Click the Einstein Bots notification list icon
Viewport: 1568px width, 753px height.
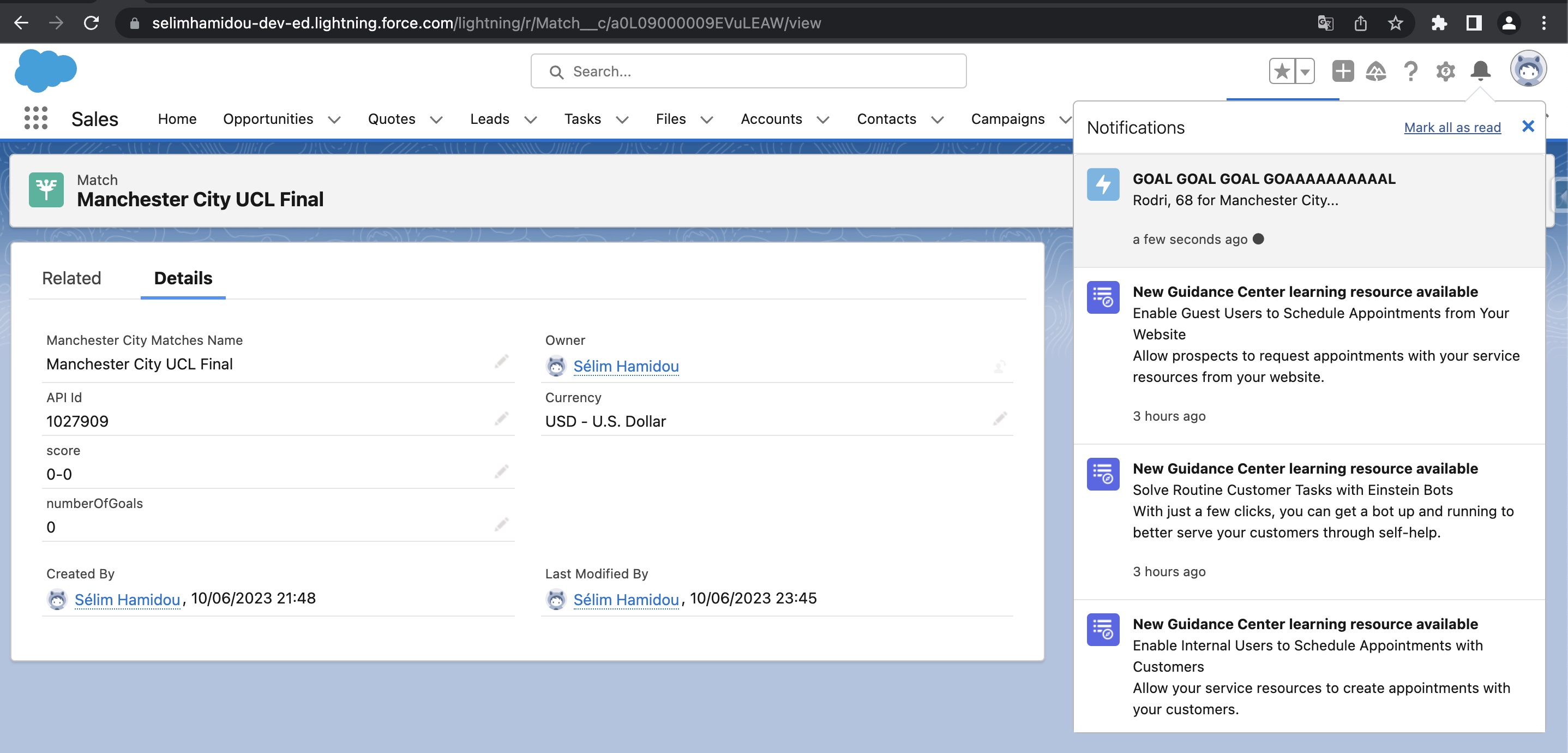coord(1103,474)
